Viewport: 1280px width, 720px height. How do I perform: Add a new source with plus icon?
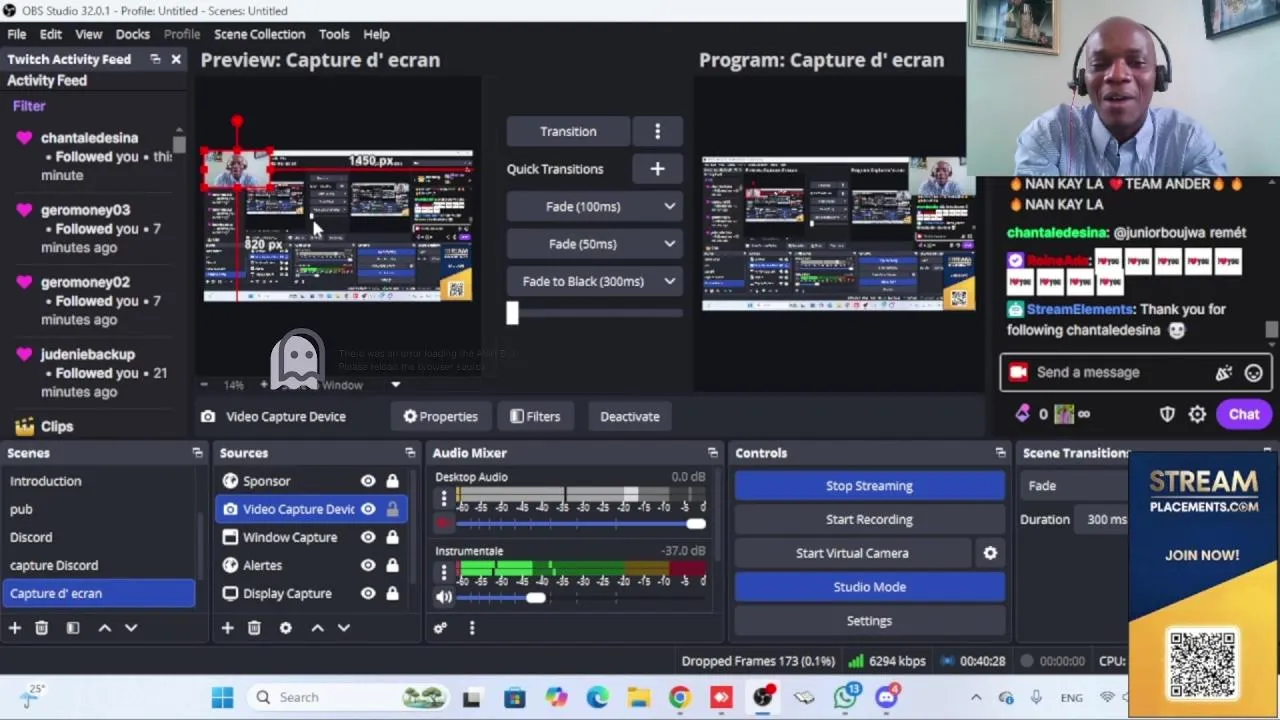click(227, 628)
